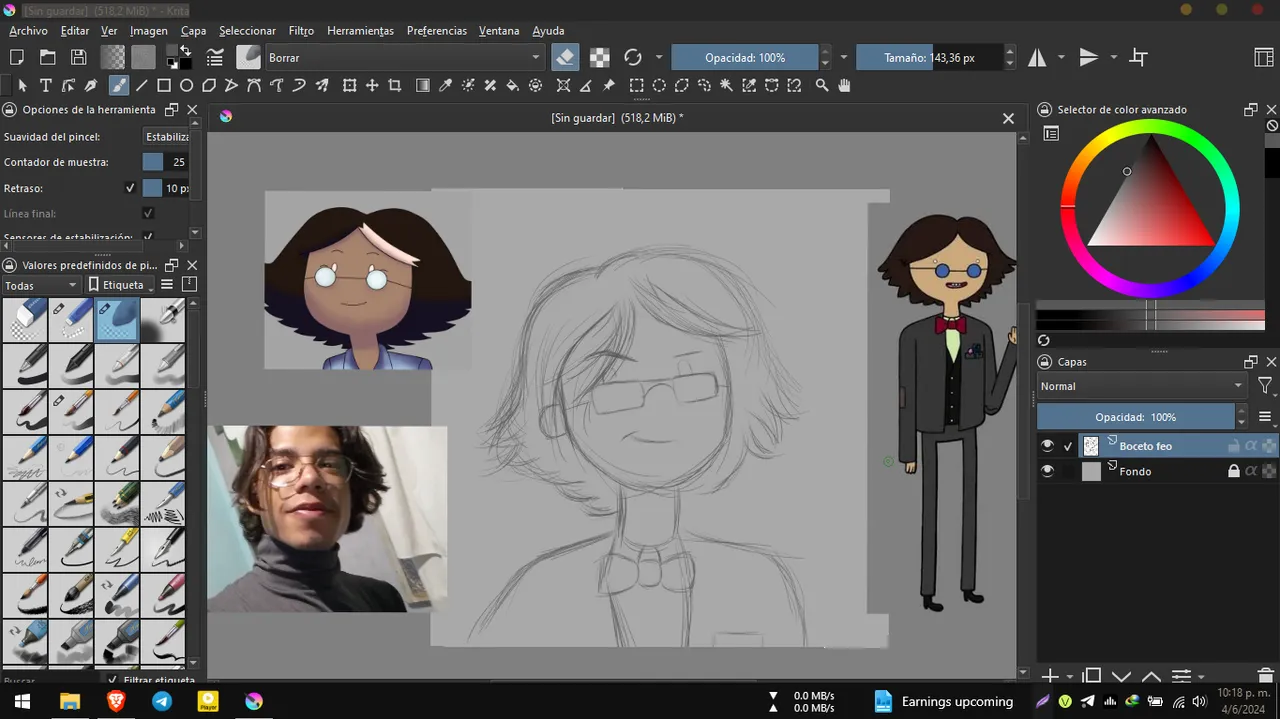1280x719 pixels.
Task: Open the horizontal mirror options arrow
Action: pos(1061,58)
